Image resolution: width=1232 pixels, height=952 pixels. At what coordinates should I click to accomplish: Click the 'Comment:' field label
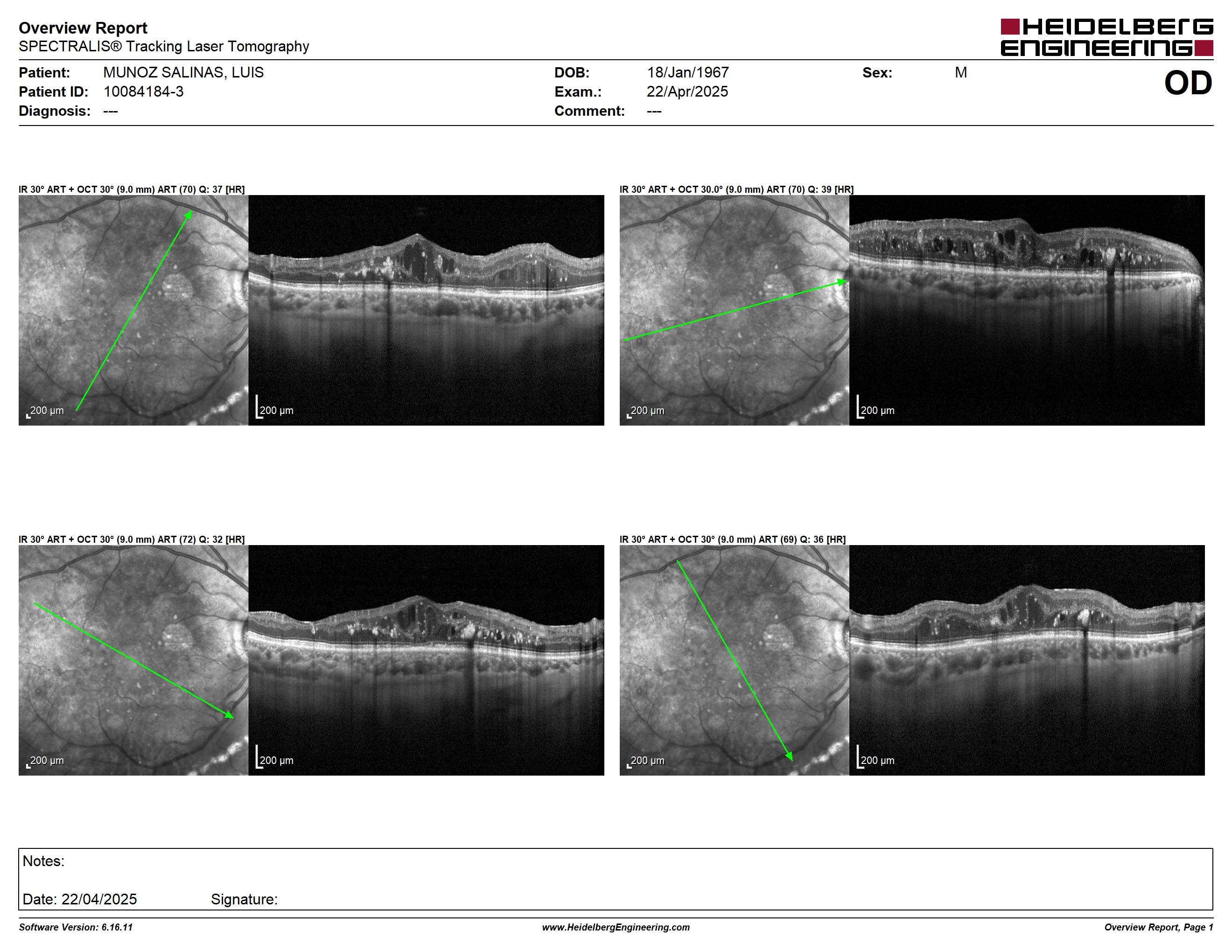coord(589,111)
